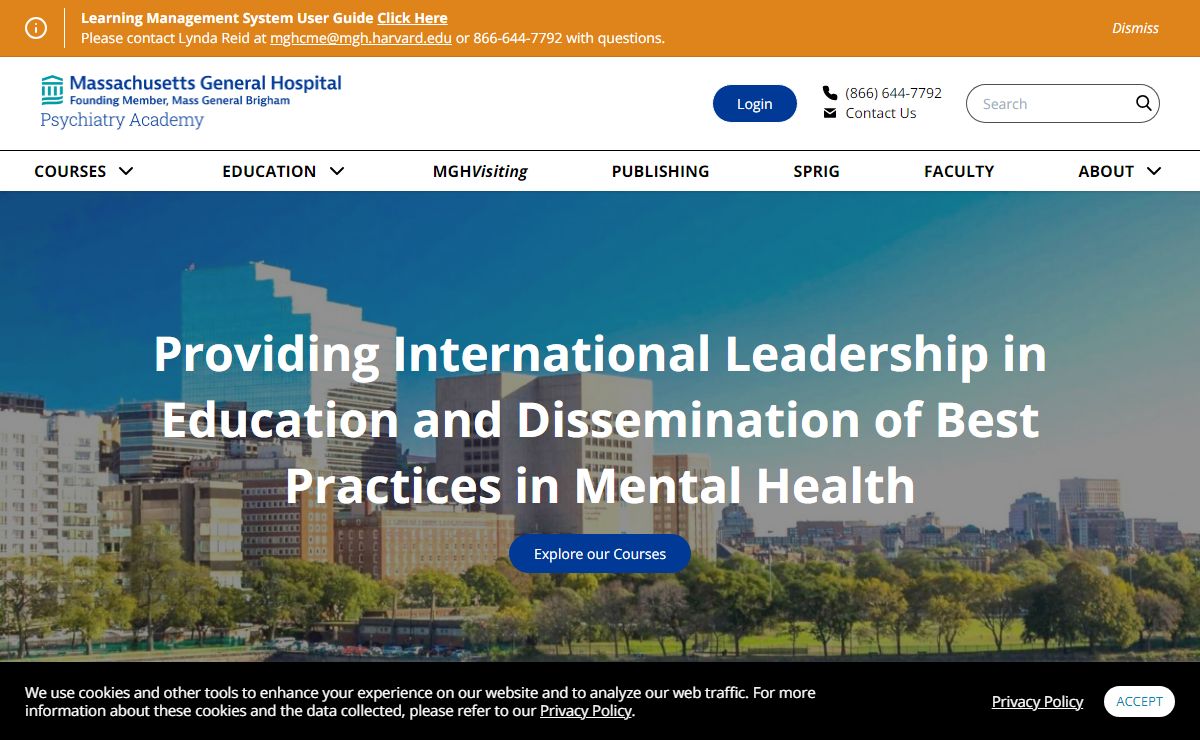Open the Contact Us link
Screen dimensions: 1200x740
881,113
